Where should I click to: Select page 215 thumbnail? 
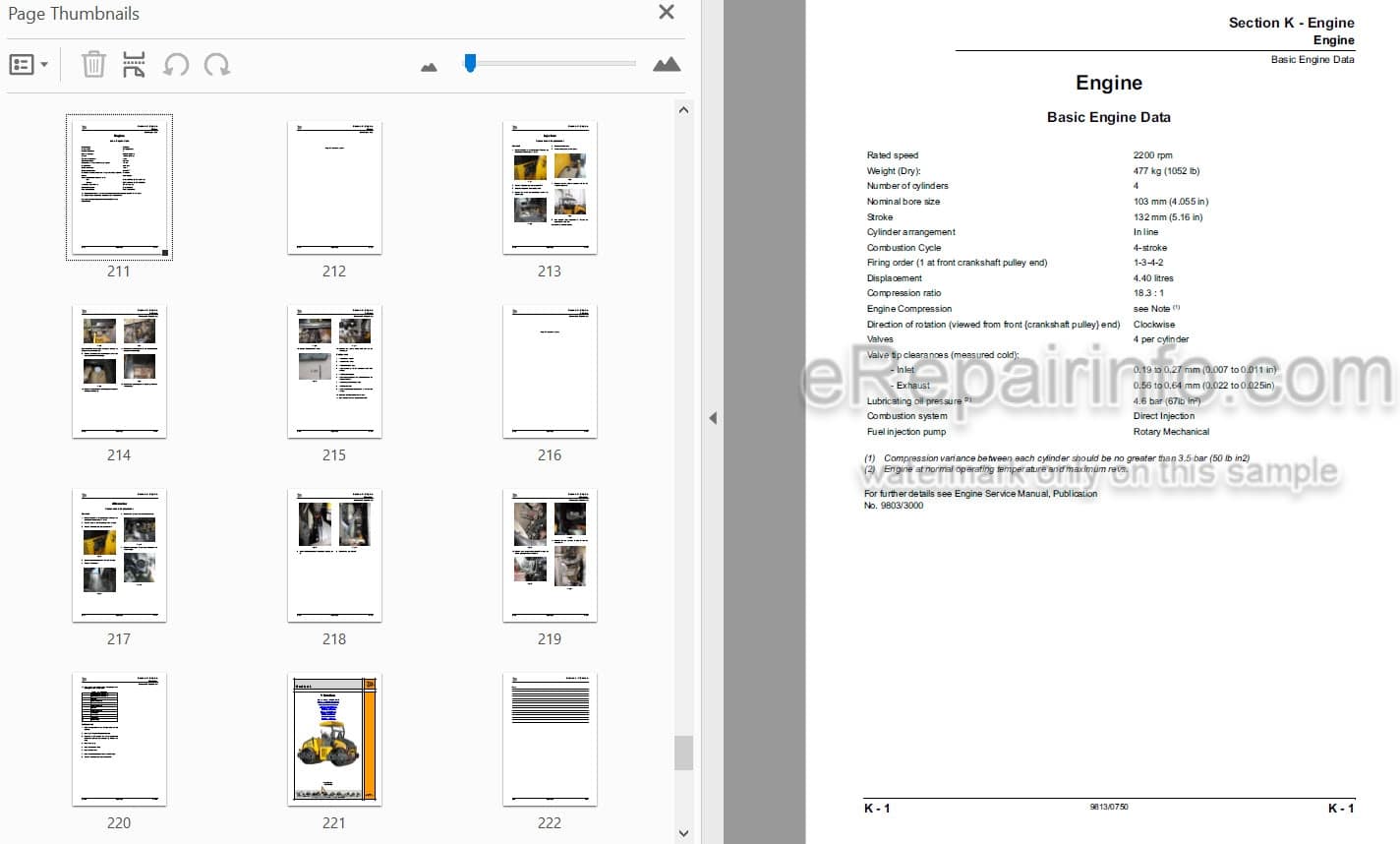[x=334, y=371]
